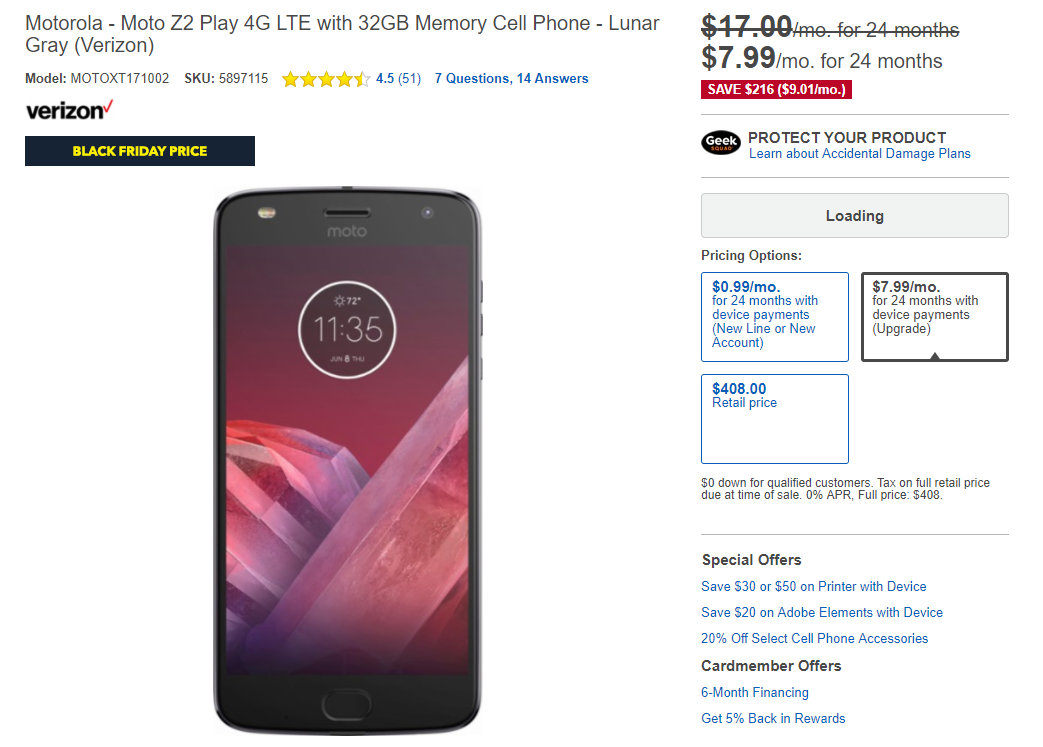Click the Verizon logo
Screen dimensions: 1043x747
pos(69,109)
